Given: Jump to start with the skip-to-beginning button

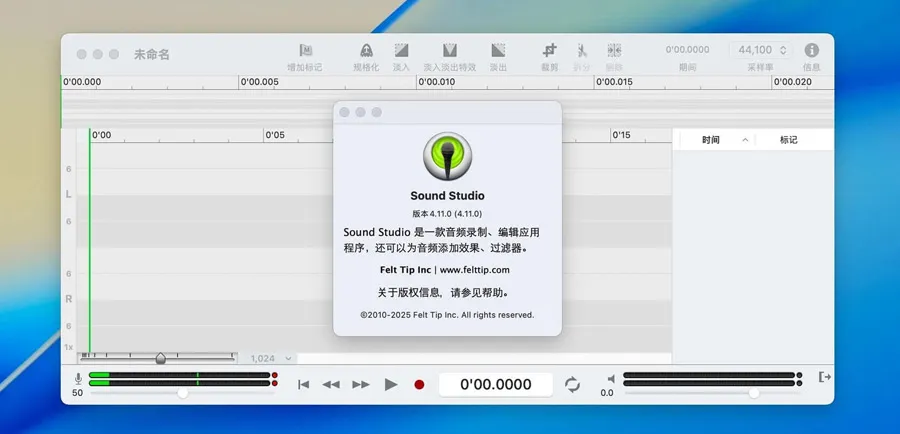Looking at the screenshot, I should (304, 384).
